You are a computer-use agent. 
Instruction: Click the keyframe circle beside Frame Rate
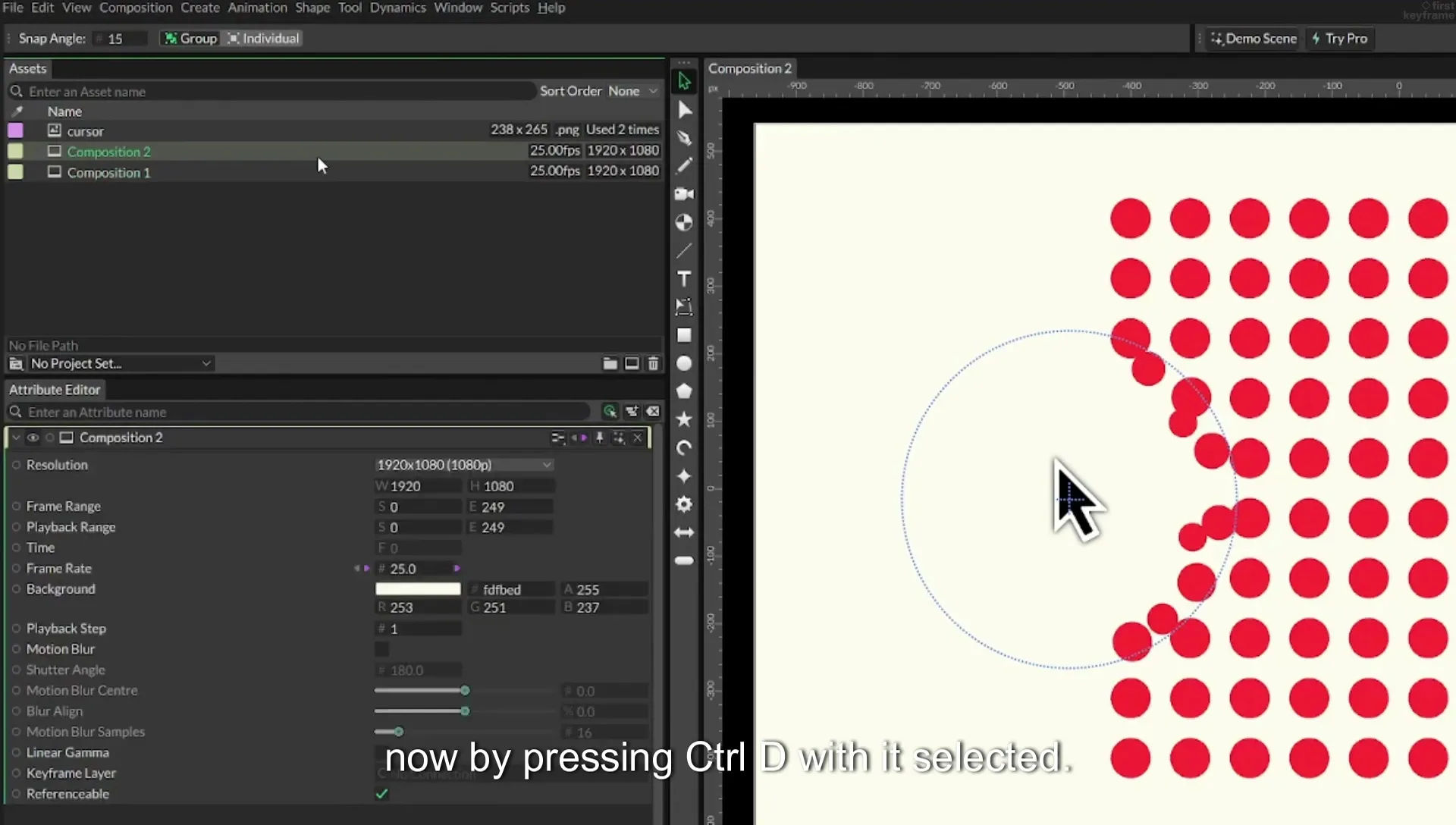[16, 568]
